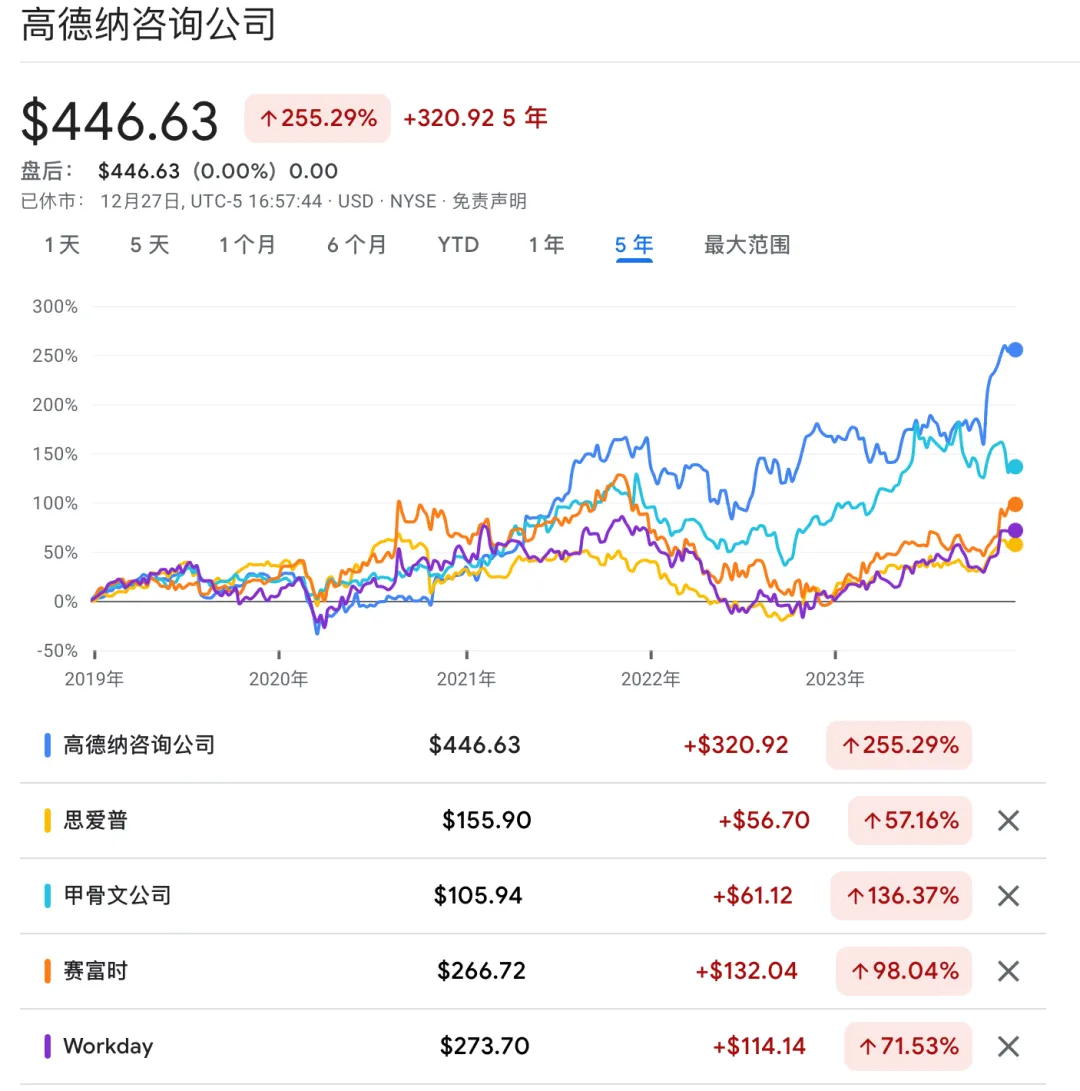Show the 6个月 chart range
This screenshot has height=1091, width=1080.
[357, 245]
